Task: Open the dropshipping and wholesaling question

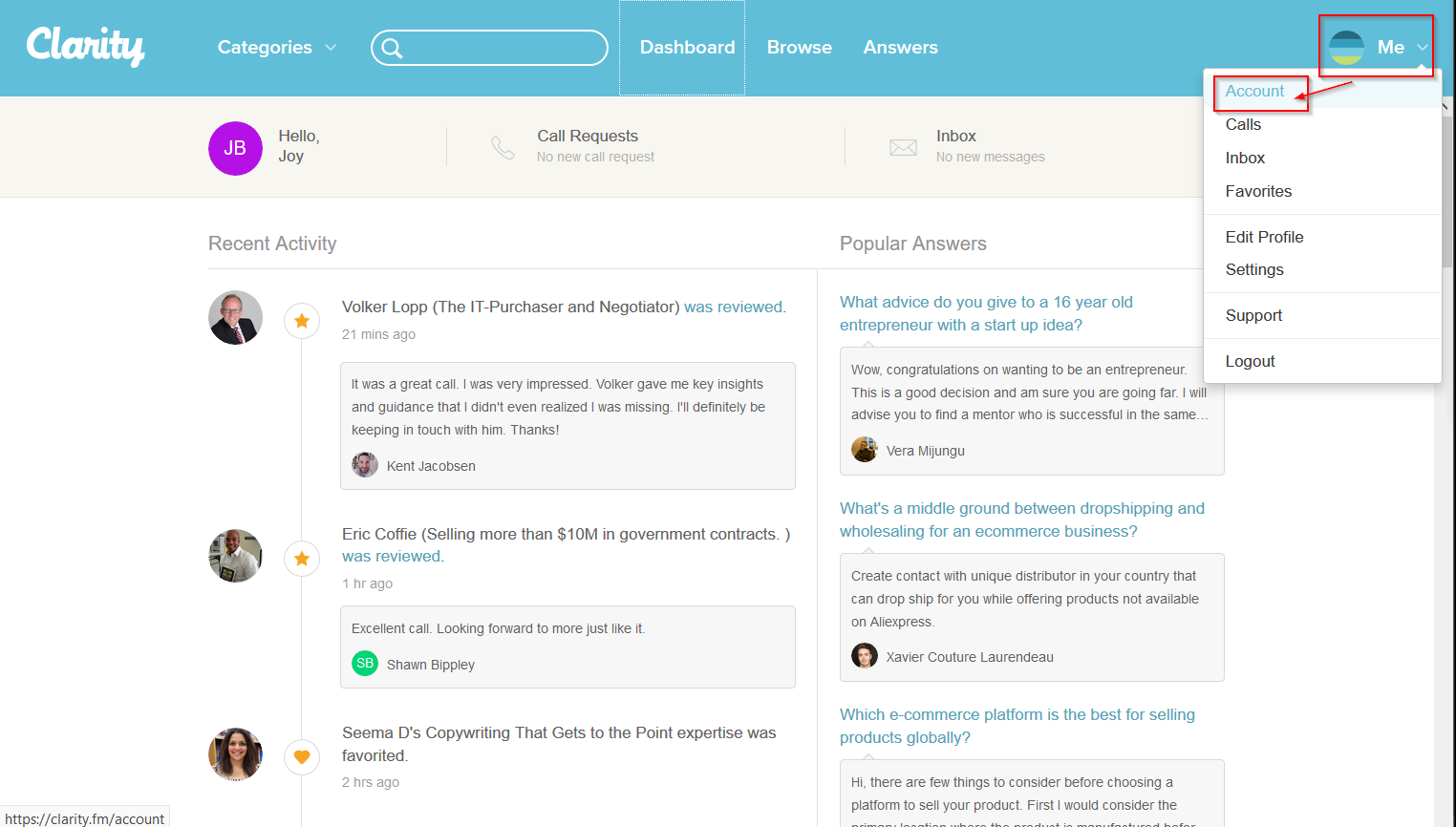Action: (1022, 520)
